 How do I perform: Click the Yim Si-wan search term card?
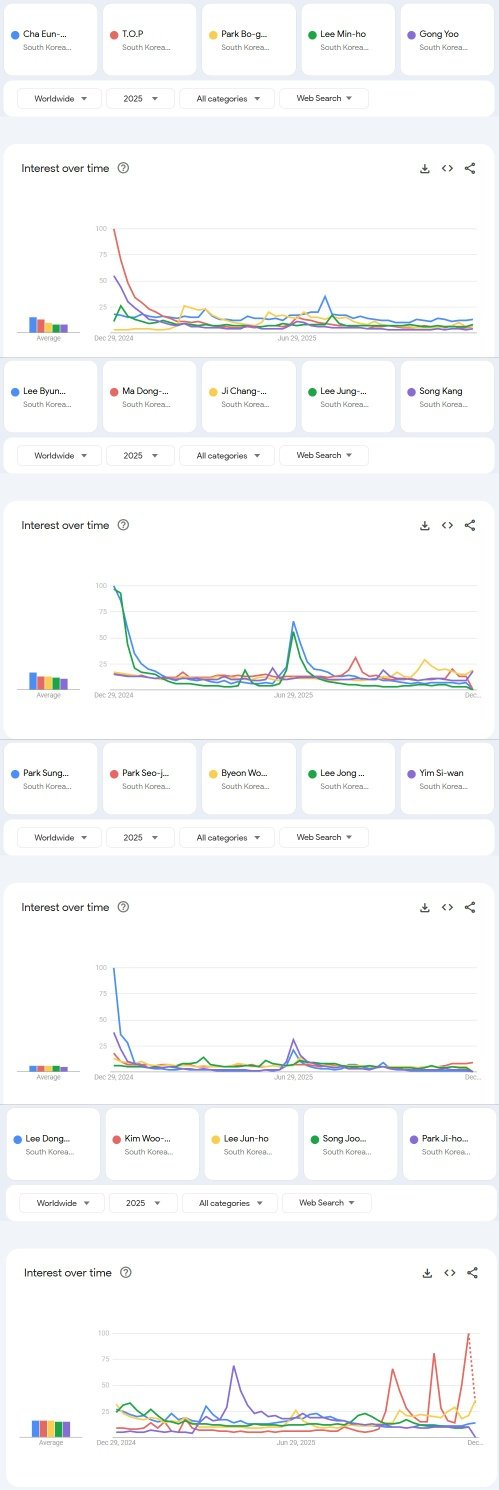pyautogui.click(x=447, y=778)
